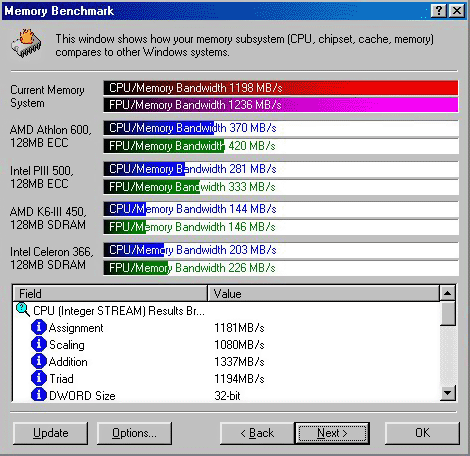Click the info icon next to DWORD Size
The height and width of the screenshot is (456, 470).
(x=39, y=395)
